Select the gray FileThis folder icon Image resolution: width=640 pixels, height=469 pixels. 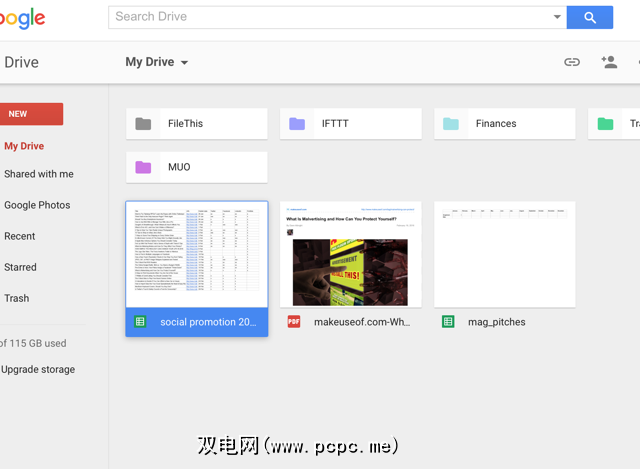coord(143,124)
